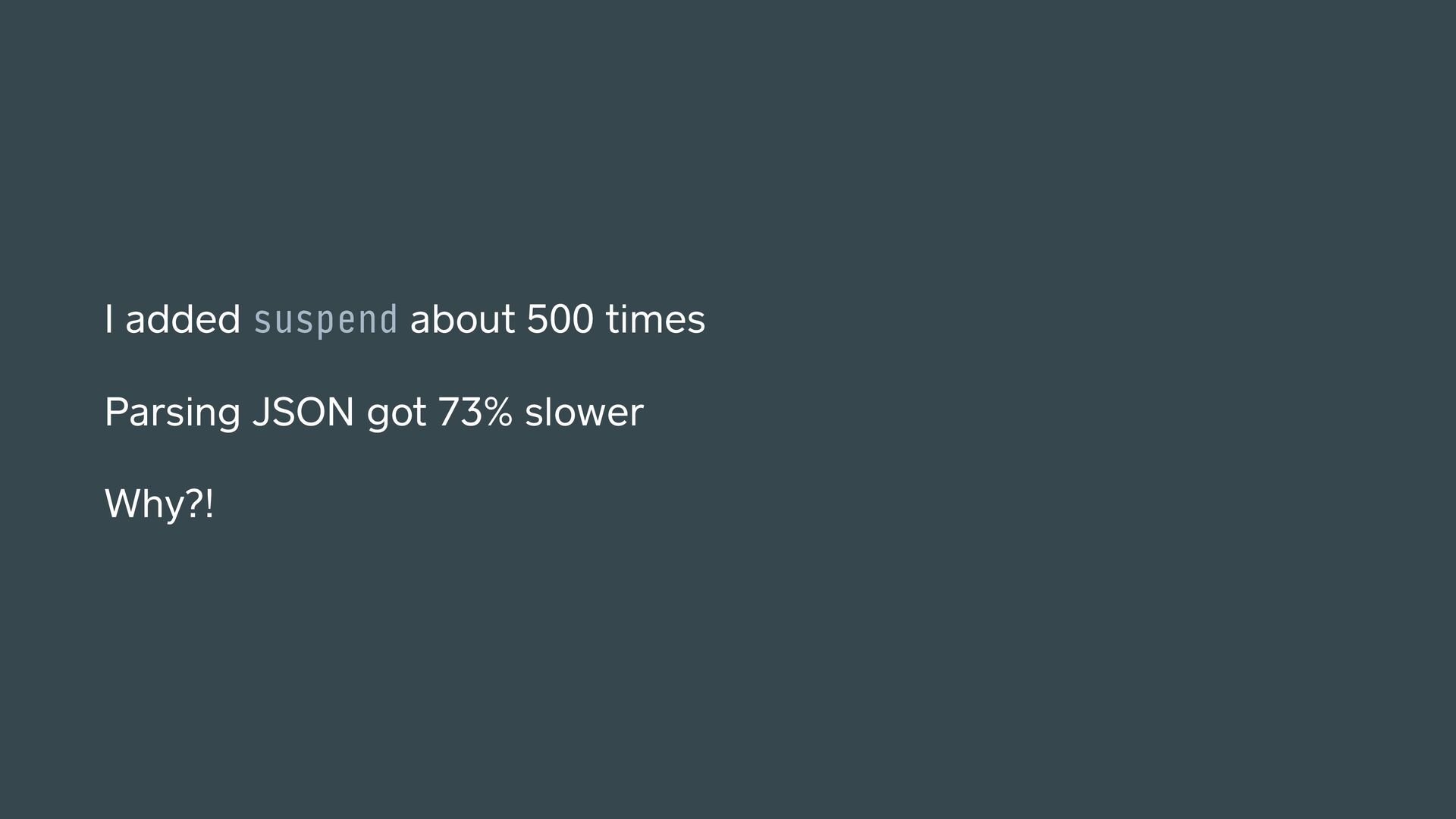Click the gray monospaced word "suspend"
1456x819 pixels.
(325, 320)
